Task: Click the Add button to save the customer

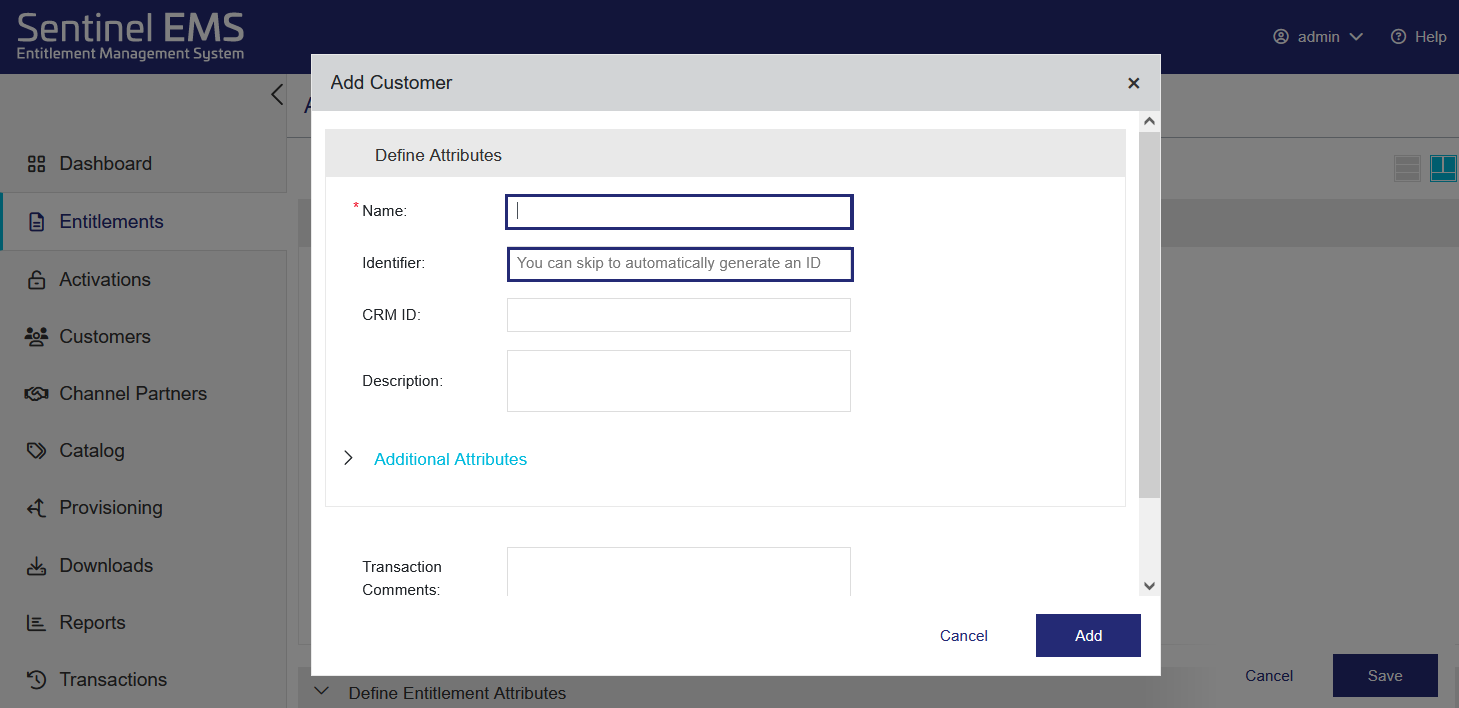Action: 1088,635
